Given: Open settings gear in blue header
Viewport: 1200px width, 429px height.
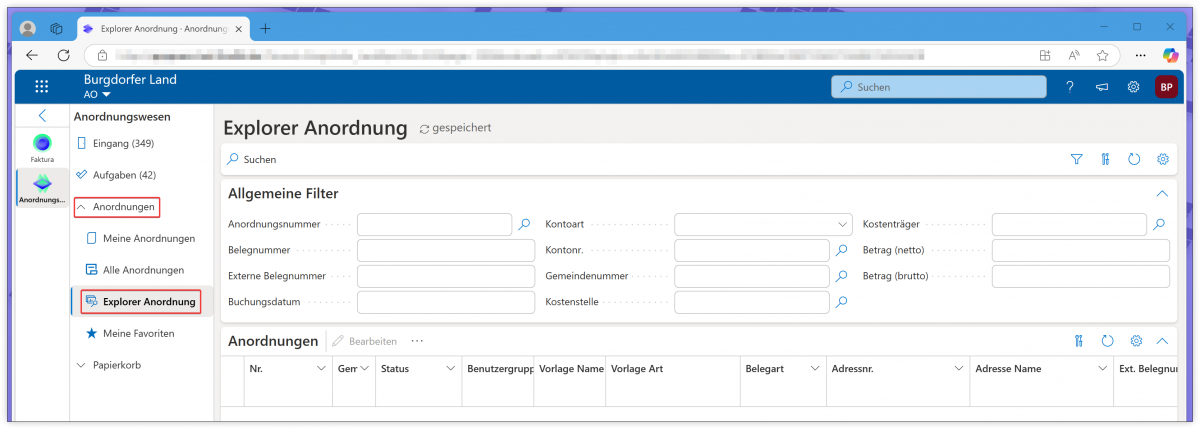Looking at the screenshot, I should click(x=1133, y=87).
